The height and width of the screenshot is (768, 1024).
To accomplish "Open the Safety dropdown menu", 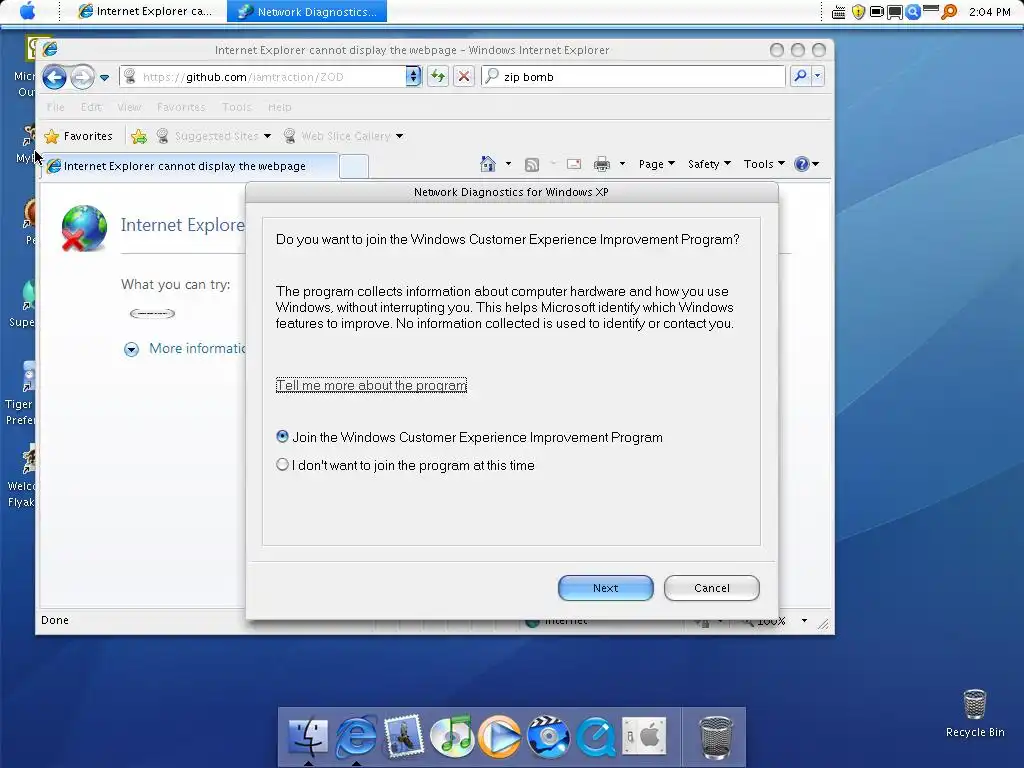I will (x=709, y=164).
